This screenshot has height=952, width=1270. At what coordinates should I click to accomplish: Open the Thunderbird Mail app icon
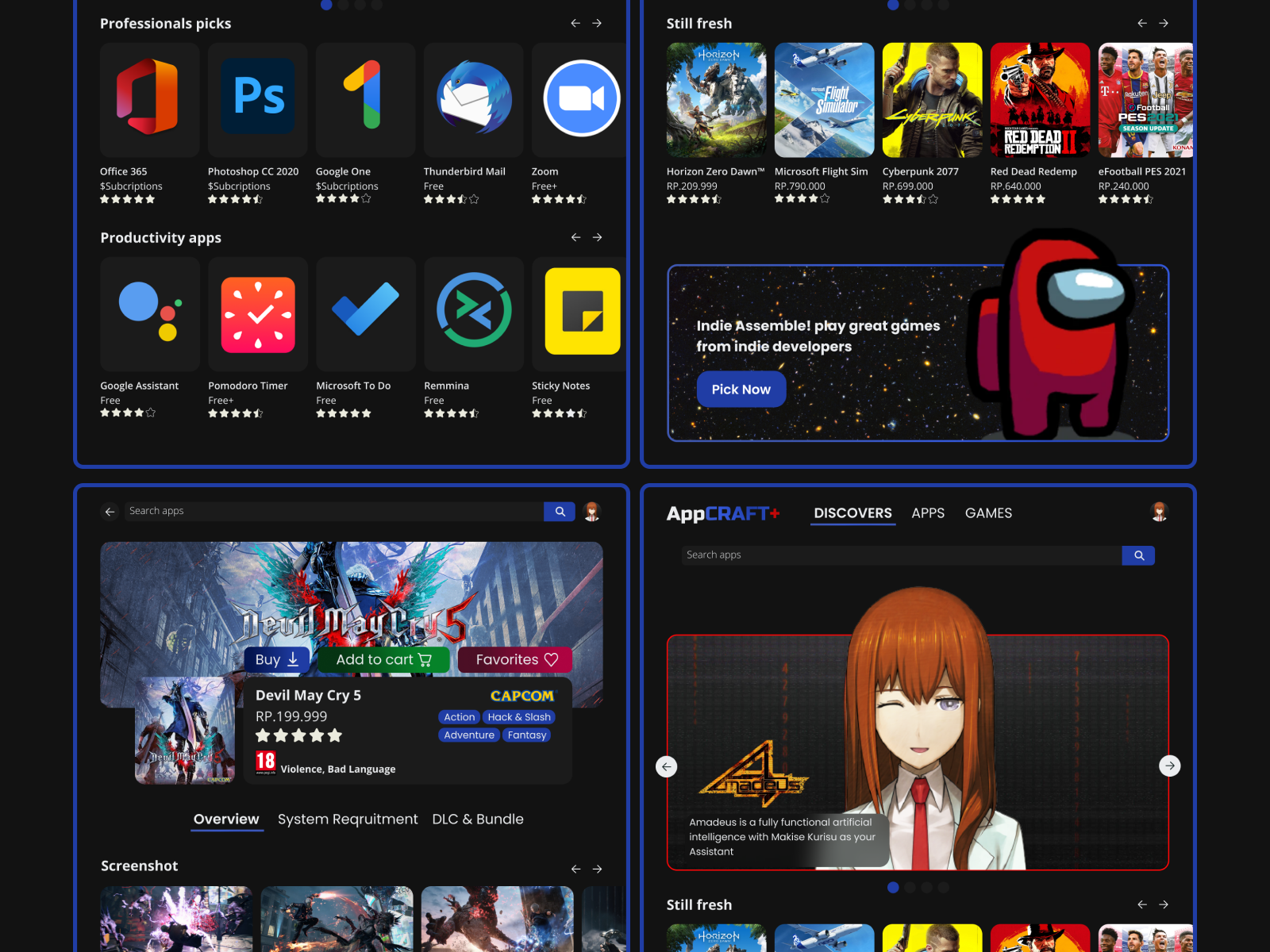[x=473, y=100]
